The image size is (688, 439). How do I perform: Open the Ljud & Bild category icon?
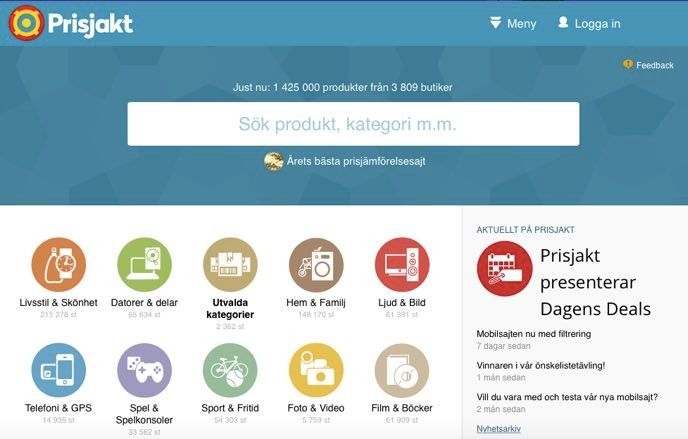point(402,265)
